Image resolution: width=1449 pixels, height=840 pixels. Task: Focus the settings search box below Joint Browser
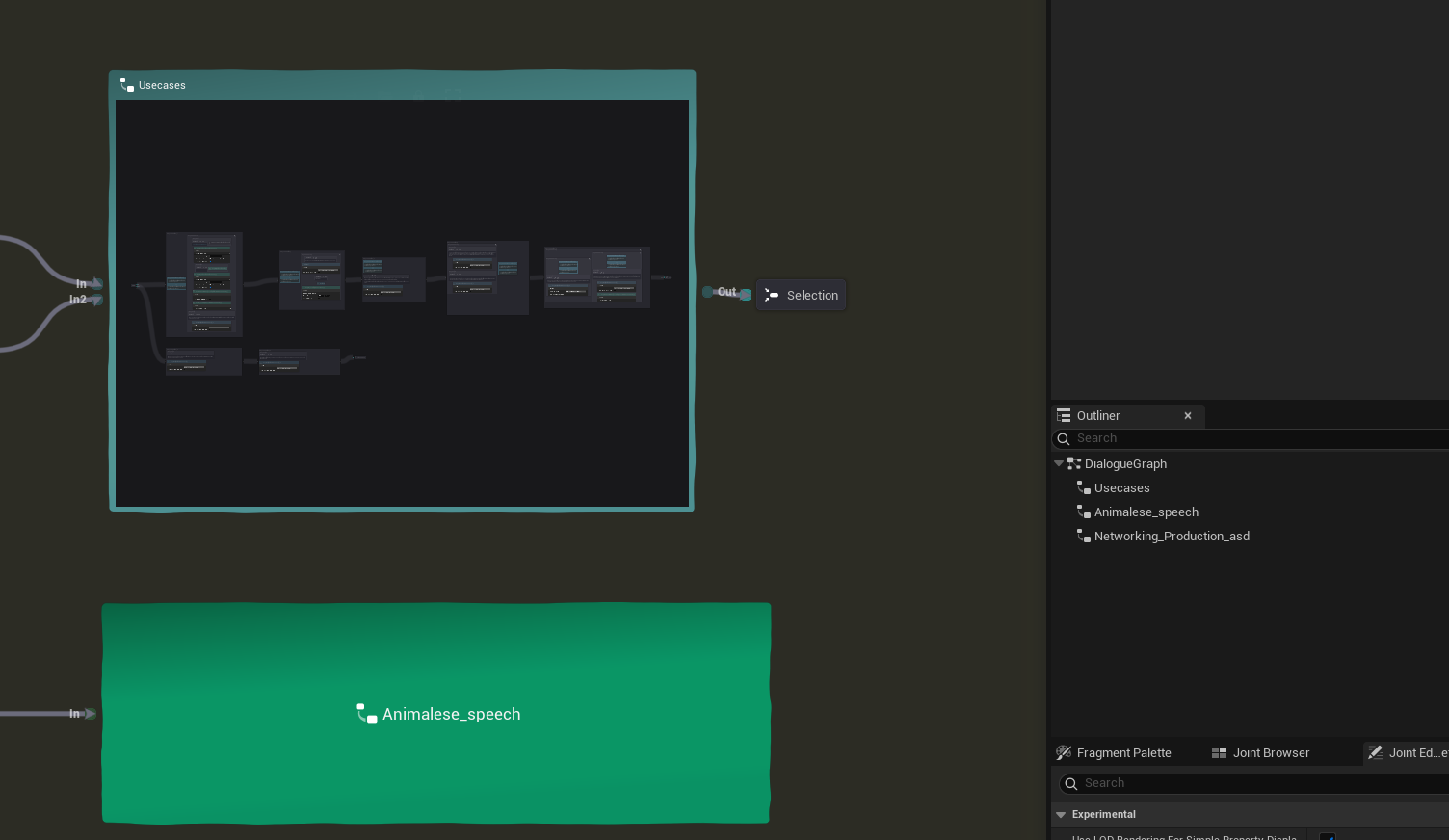[x=1252, y=783]
